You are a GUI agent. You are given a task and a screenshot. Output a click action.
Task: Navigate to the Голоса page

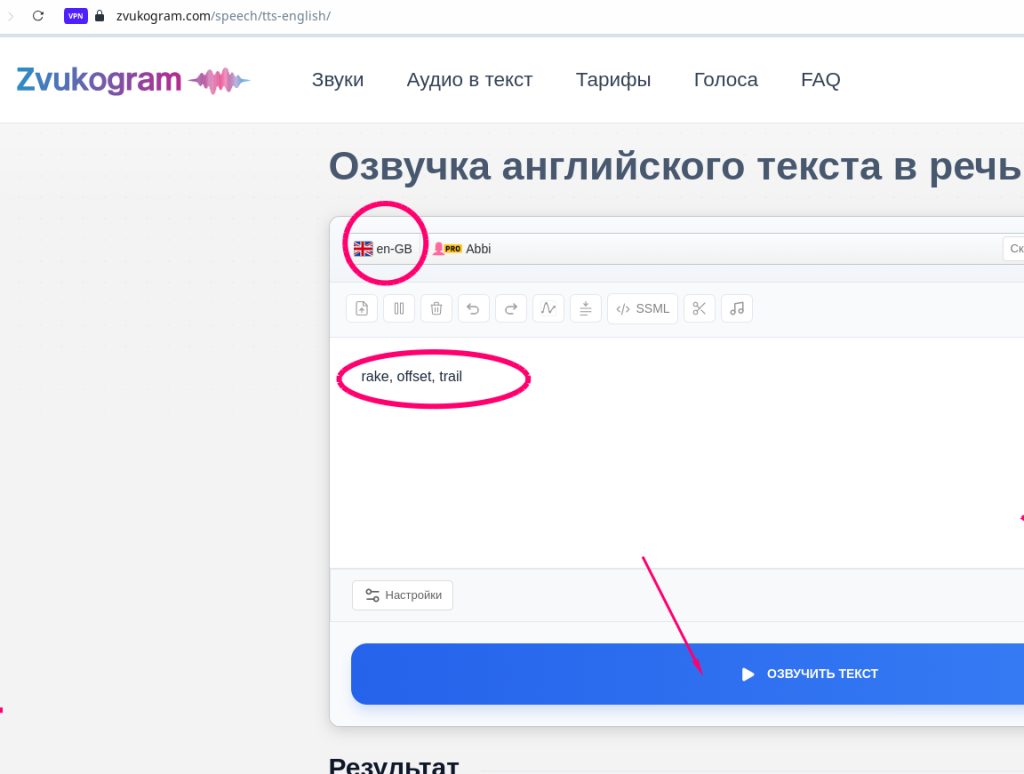(x=725, y=80)
